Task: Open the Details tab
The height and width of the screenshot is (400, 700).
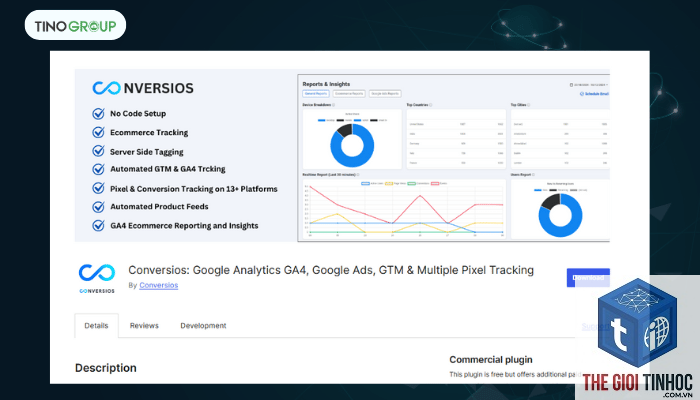Action: (x=96, y=325)
